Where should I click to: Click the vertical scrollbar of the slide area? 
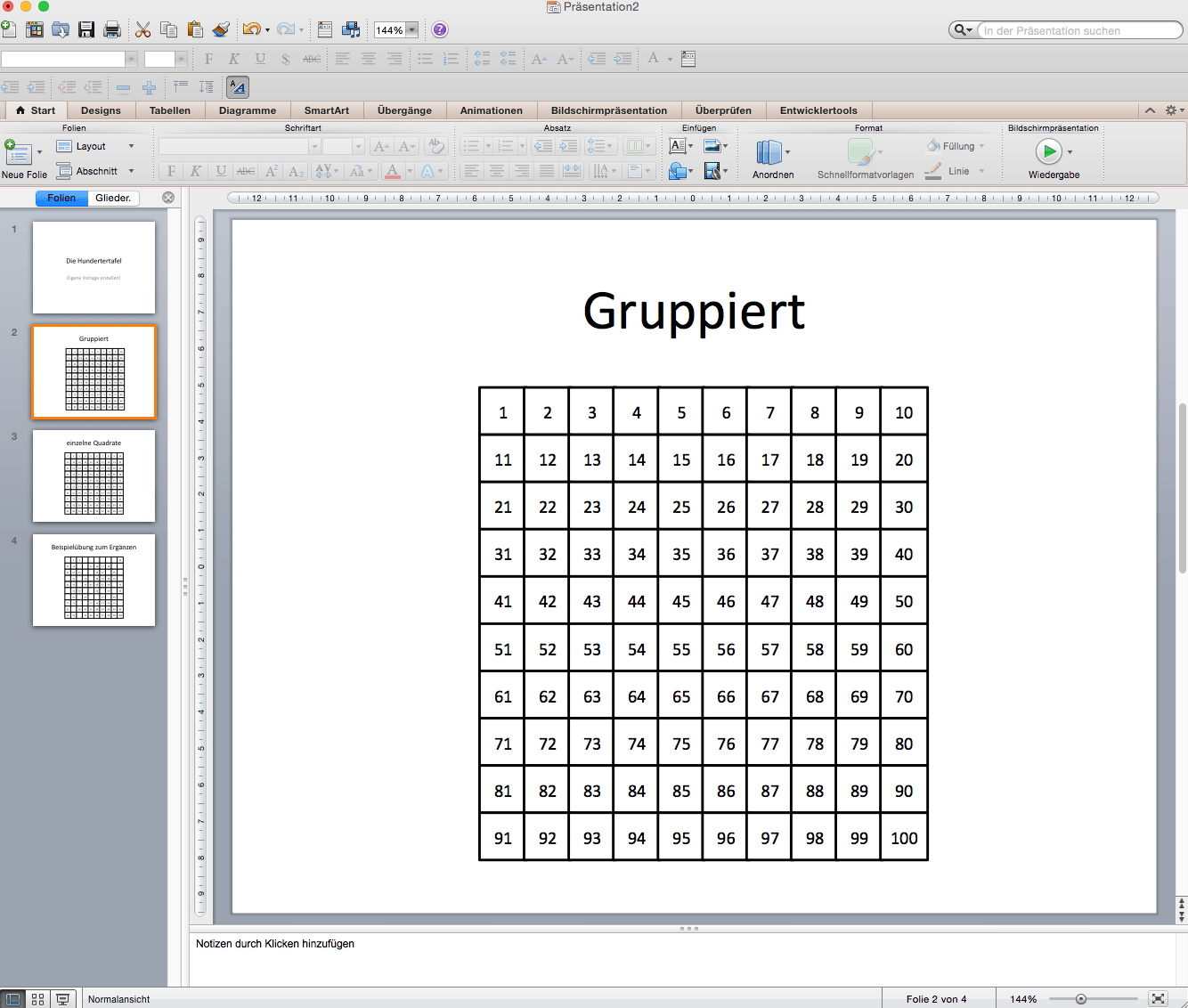coord(1182,488)
